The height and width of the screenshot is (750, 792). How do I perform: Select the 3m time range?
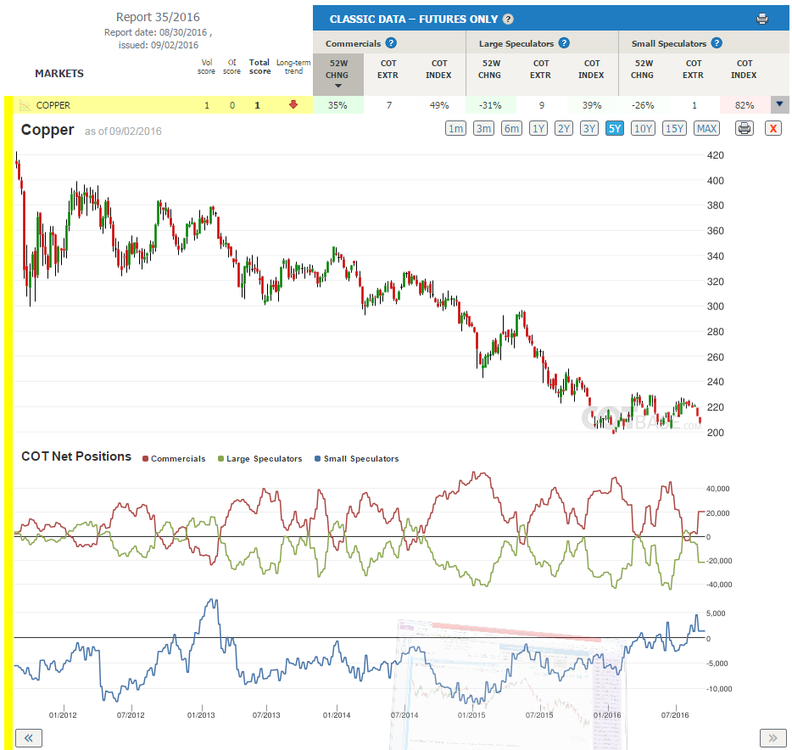tap(483, 128)
